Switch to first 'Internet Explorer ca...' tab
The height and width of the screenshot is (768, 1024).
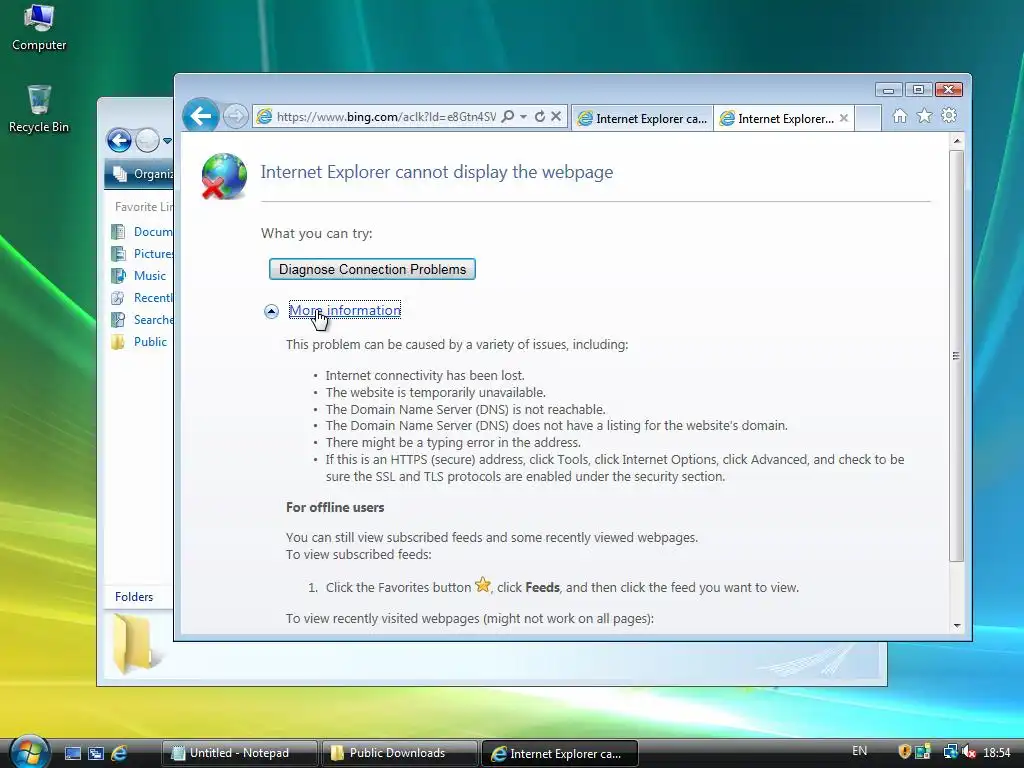[x=643, y=118]
